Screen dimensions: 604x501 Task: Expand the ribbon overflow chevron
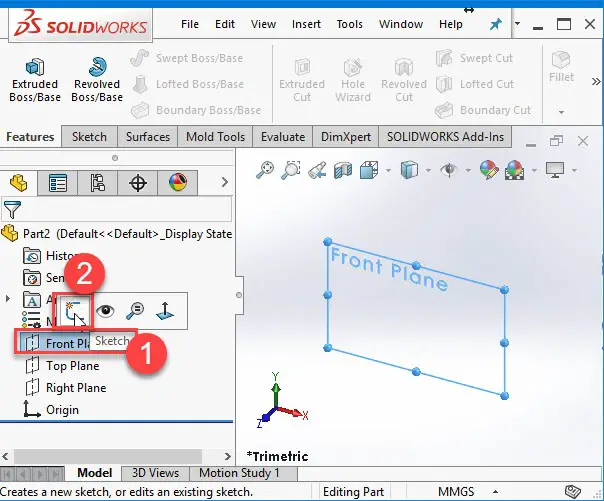(x=596, y=81)
